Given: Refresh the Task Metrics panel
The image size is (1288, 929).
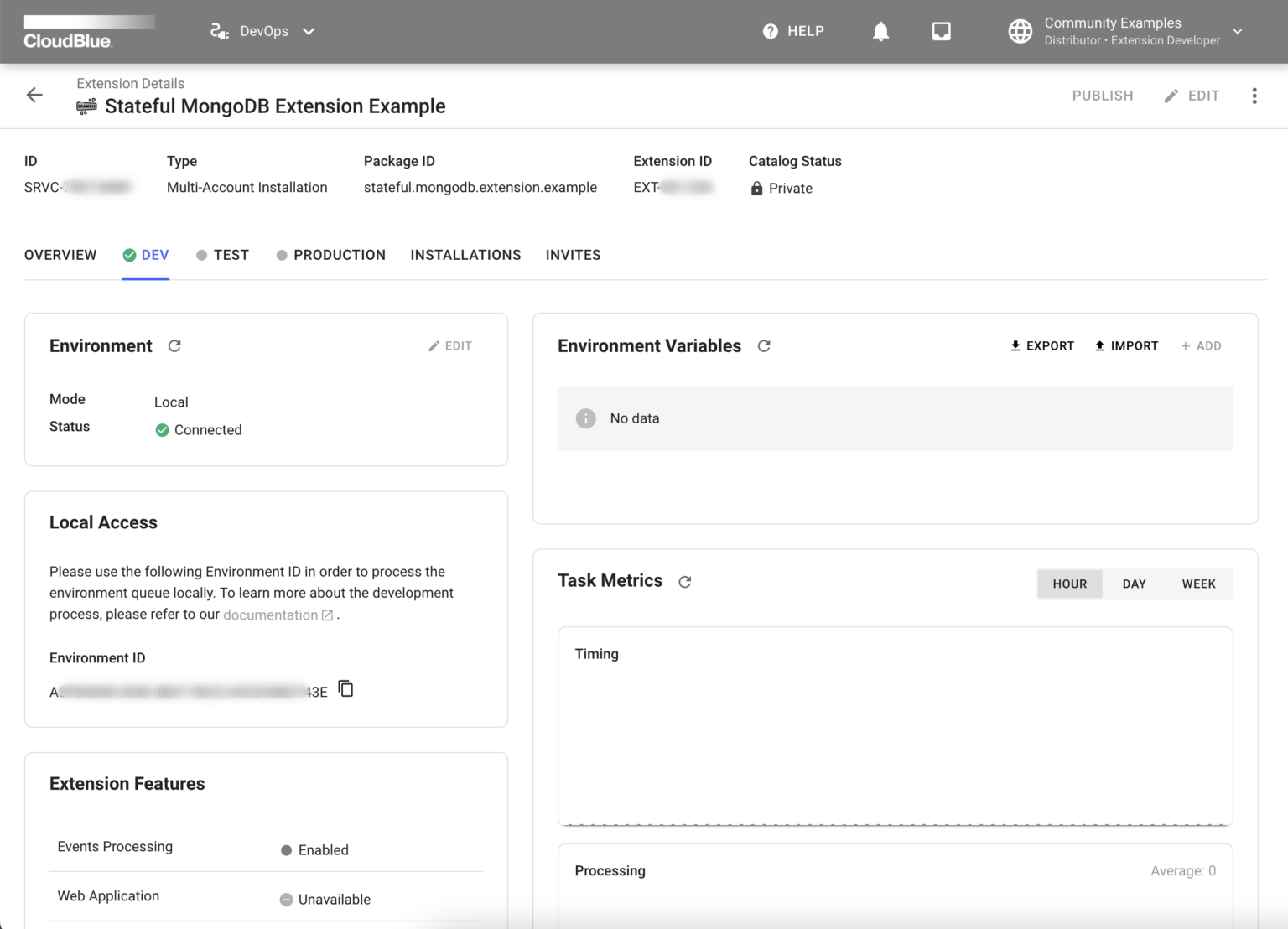Looking at the screenshot, I should pos(685,582).
